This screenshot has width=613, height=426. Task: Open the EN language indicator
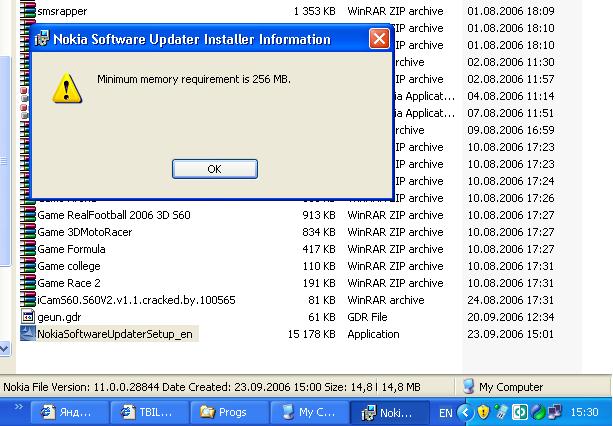coord(445,413)
